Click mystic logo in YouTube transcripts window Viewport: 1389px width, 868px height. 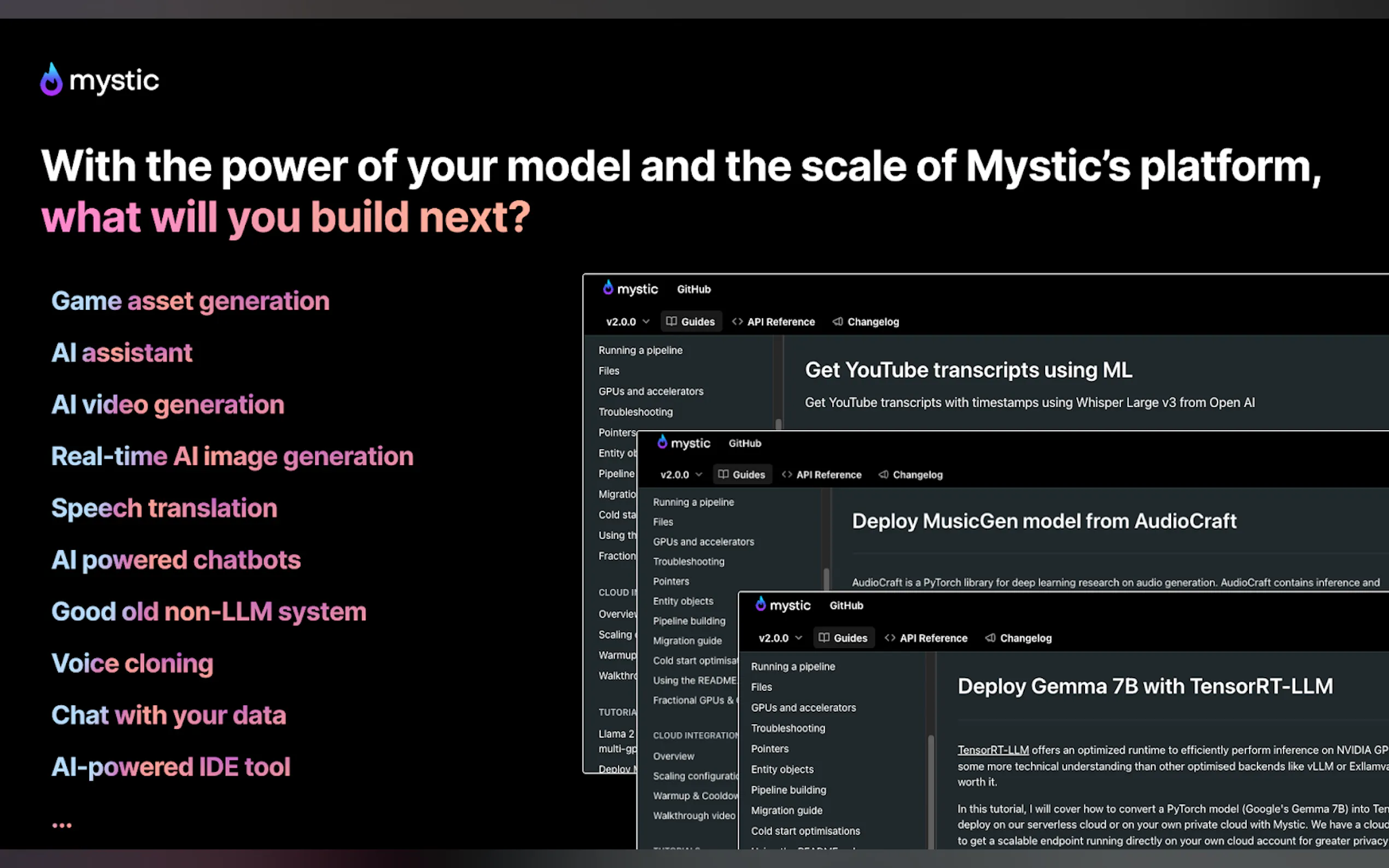(608, 288)
